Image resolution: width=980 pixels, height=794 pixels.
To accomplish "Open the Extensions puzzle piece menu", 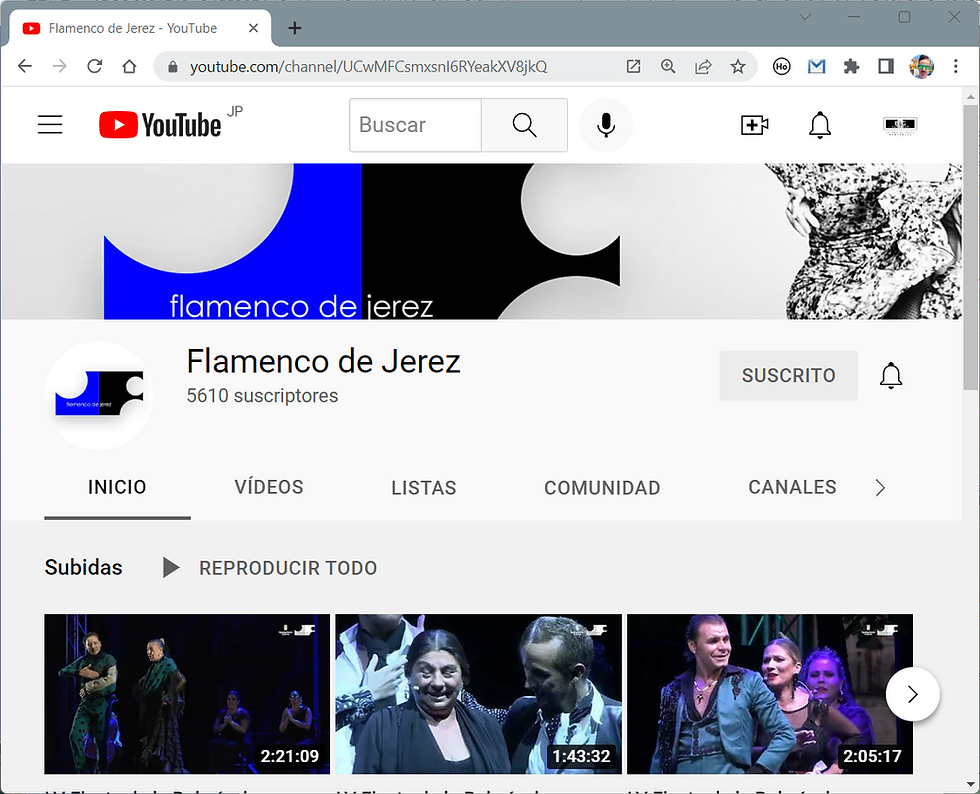I will coord(851,66).
